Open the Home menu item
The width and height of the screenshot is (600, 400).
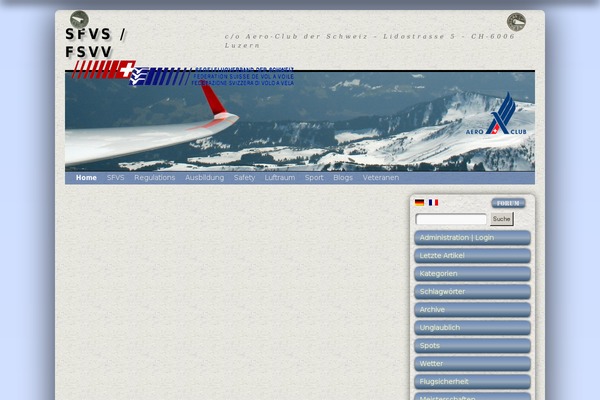[x=86, y=178]
